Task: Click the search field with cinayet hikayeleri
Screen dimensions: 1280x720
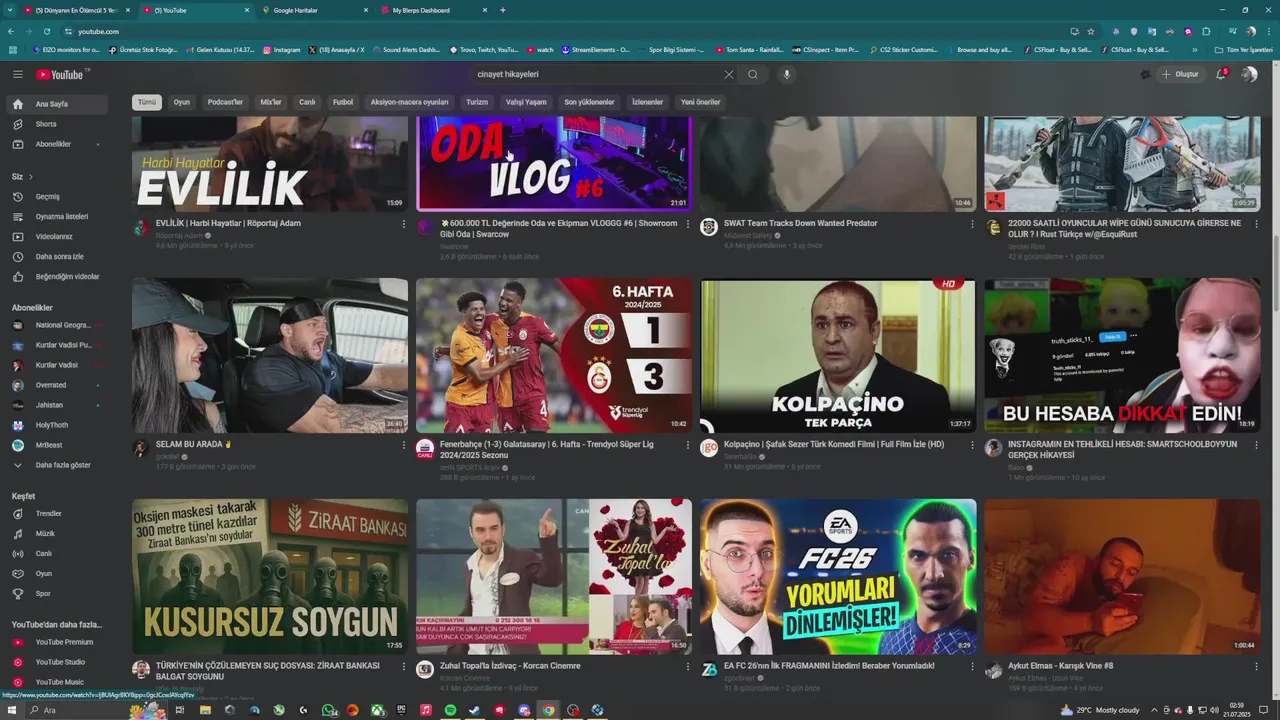Action: (x=597, y=74)
